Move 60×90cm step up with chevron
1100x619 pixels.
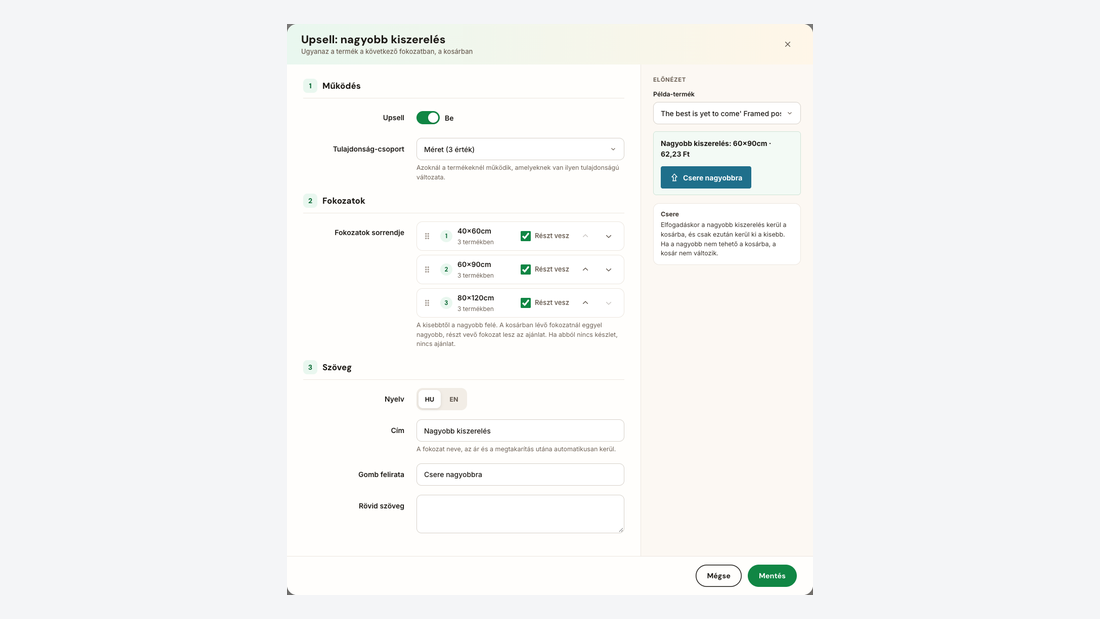coord(585,269)
